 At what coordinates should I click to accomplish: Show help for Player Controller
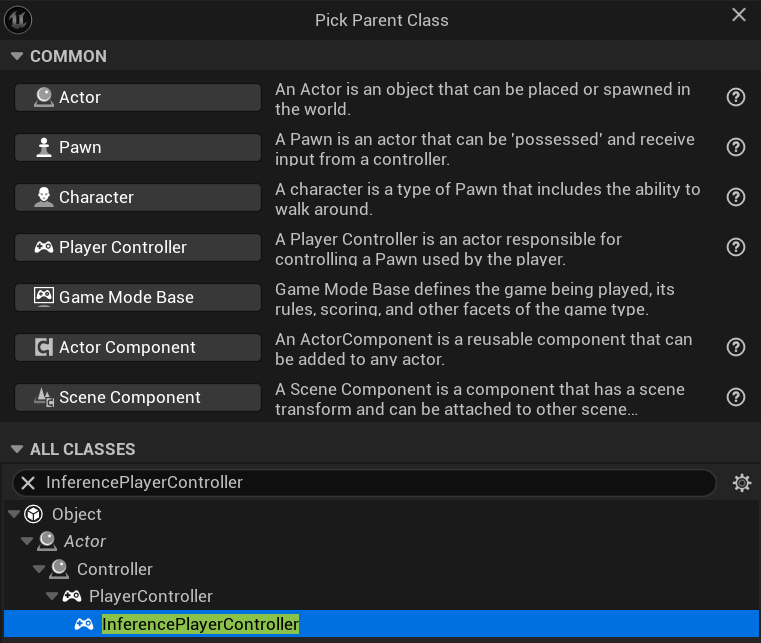(736, 247)
